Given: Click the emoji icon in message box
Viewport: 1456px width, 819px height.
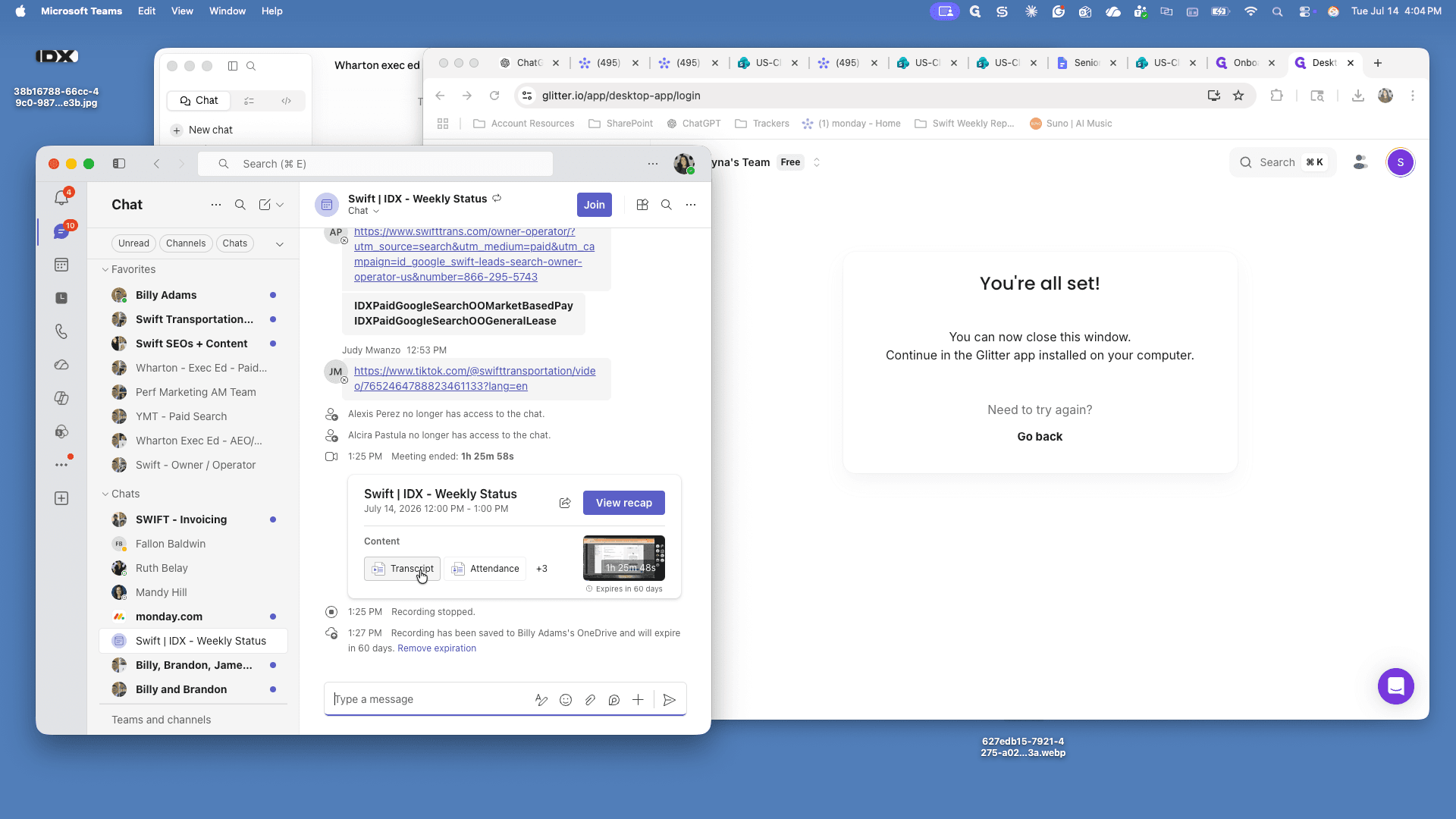Looking at the screenshot, I should tap(566, 700).
